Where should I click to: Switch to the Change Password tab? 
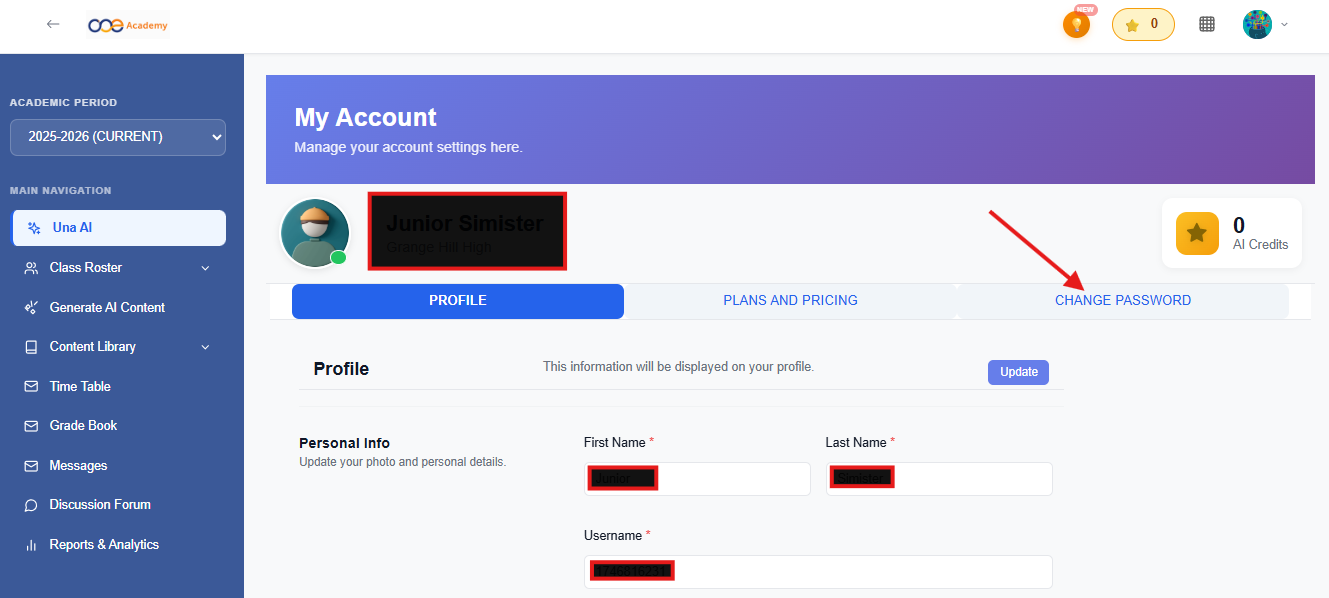[1122, 300]
